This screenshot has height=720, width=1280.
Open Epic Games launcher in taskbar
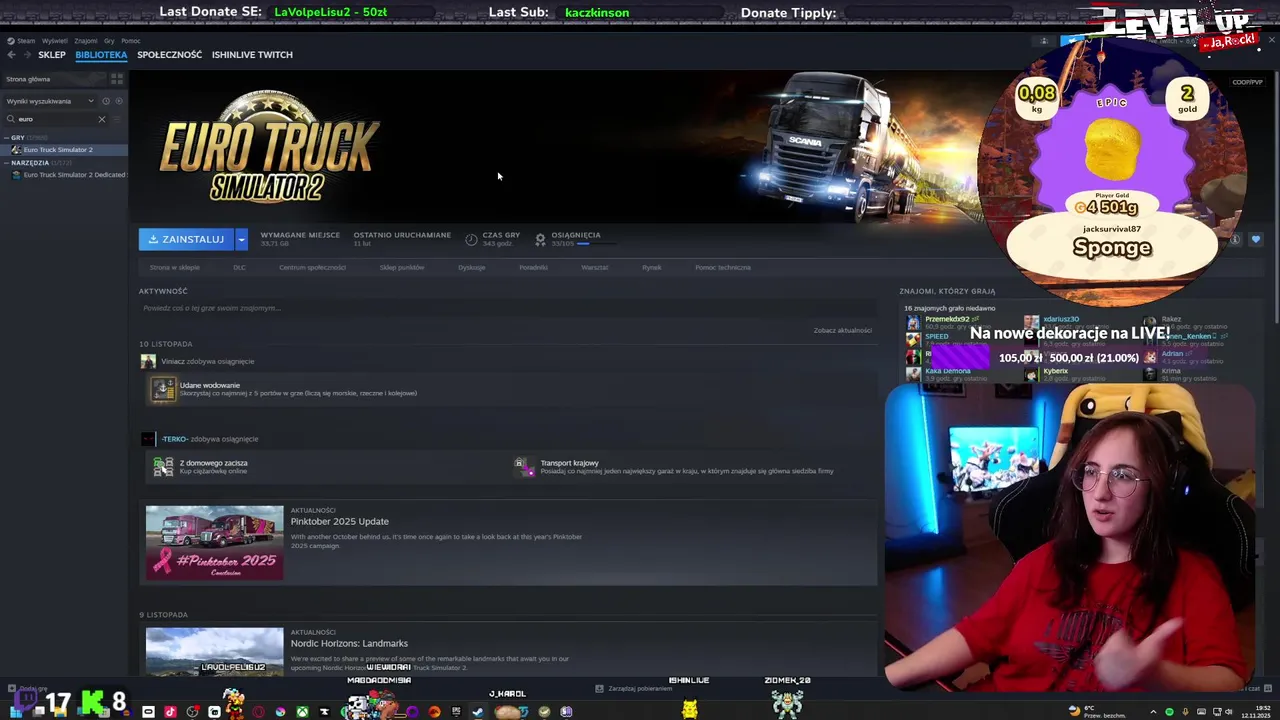[456, 712]
